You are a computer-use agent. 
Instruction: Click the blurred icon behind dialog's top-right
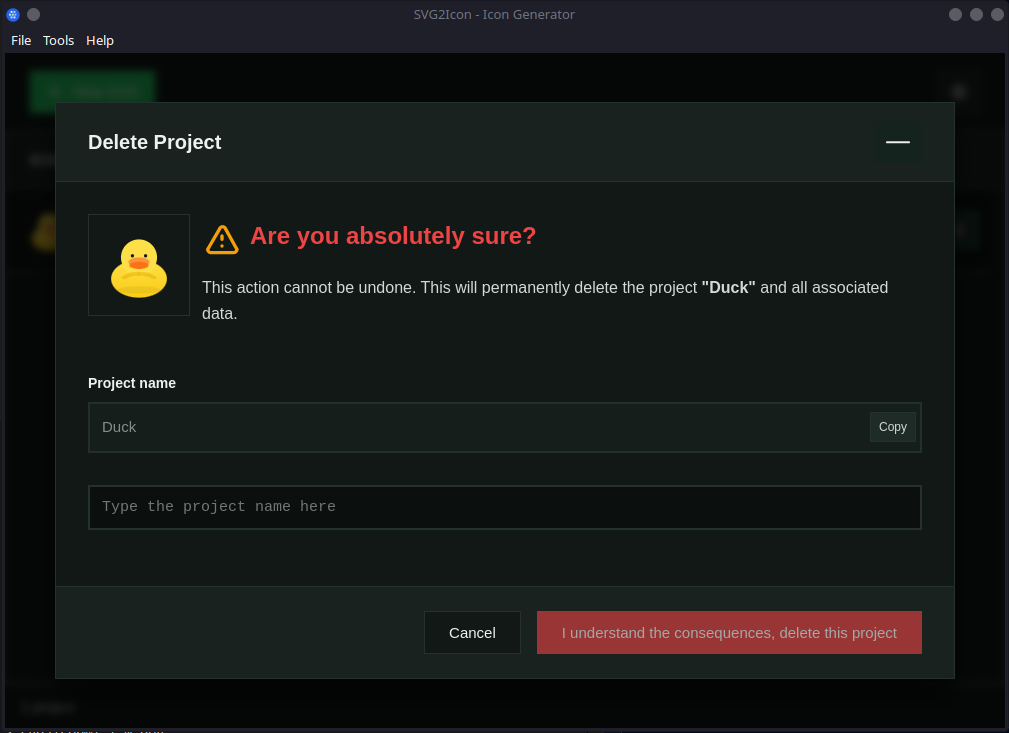(959, 91)
